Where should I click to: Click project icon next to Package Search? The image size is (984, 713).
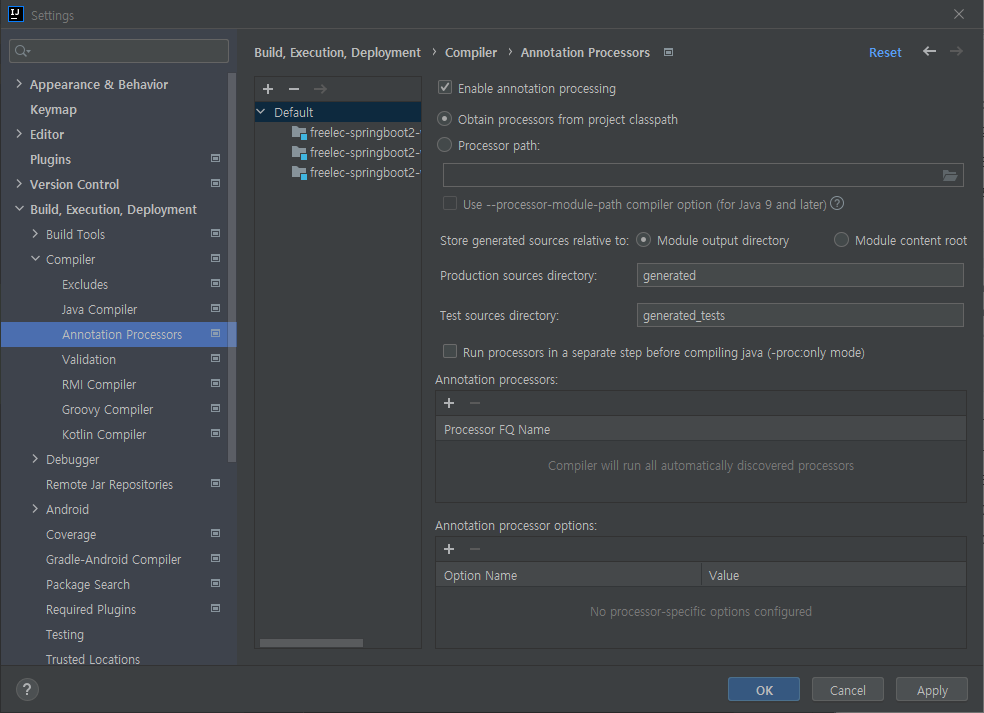tap(215, 583)
